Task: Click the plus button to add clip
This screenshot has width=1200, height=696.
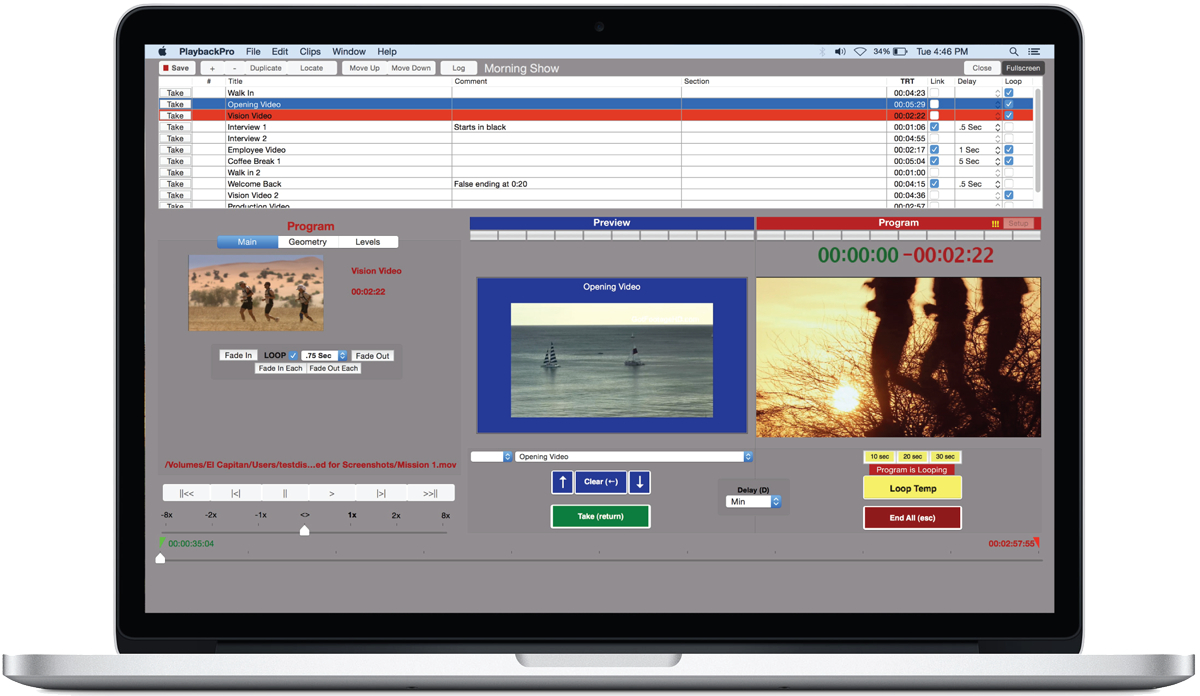Action: coord(212,69)
